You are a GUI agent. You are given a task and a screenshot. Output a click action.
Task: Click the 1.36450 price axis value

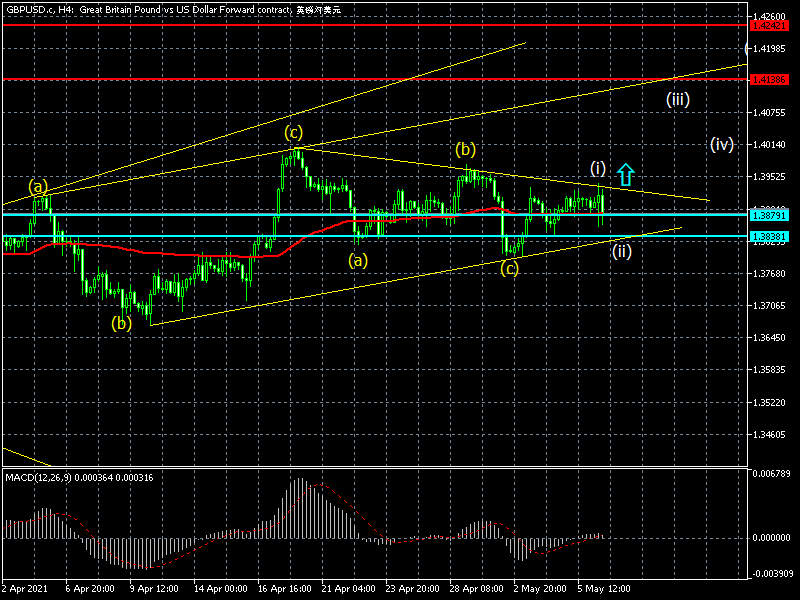click(x=769, y=338)
